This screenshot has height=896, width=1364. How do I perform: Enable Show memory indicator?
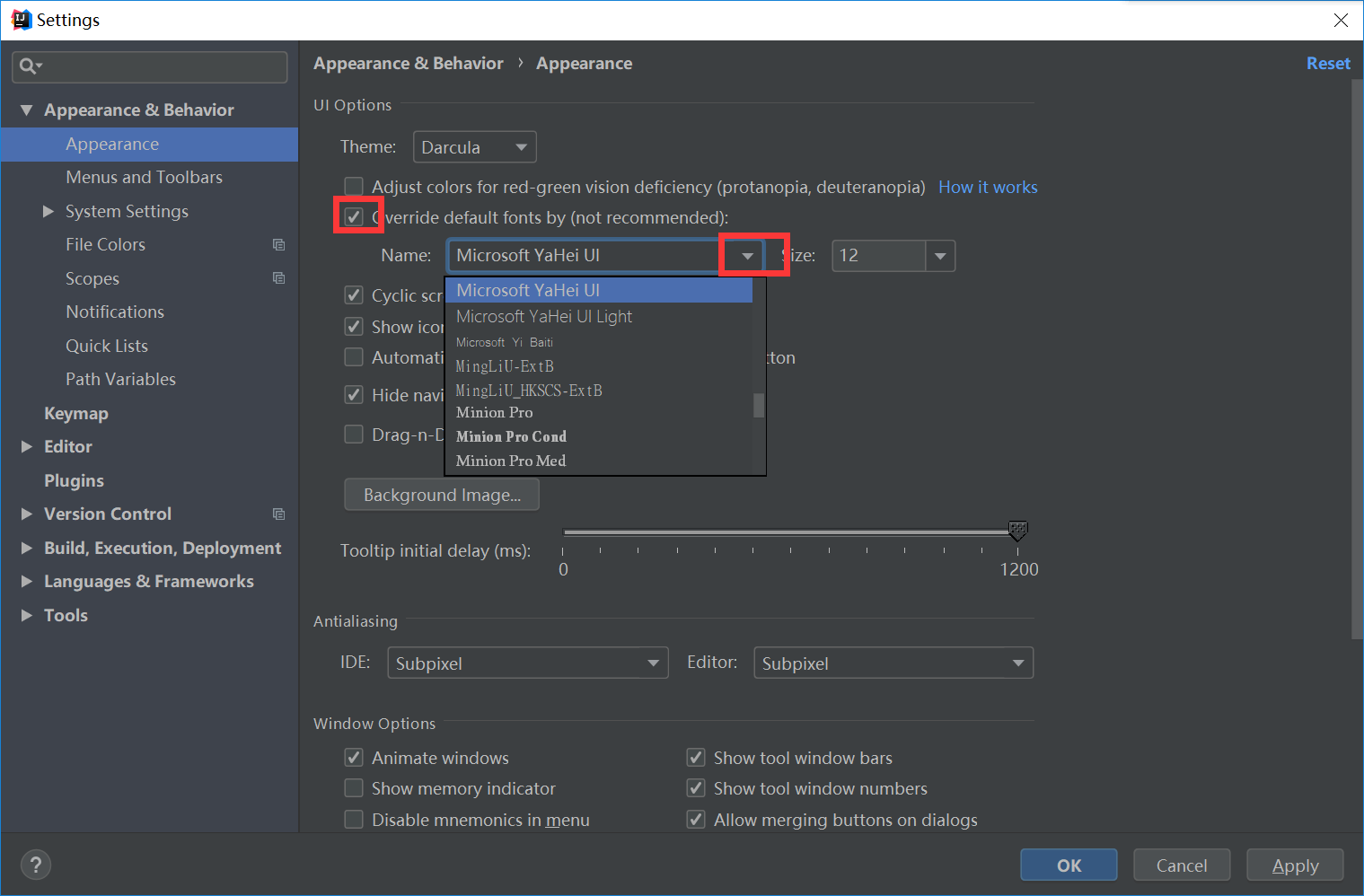[354, 787]
